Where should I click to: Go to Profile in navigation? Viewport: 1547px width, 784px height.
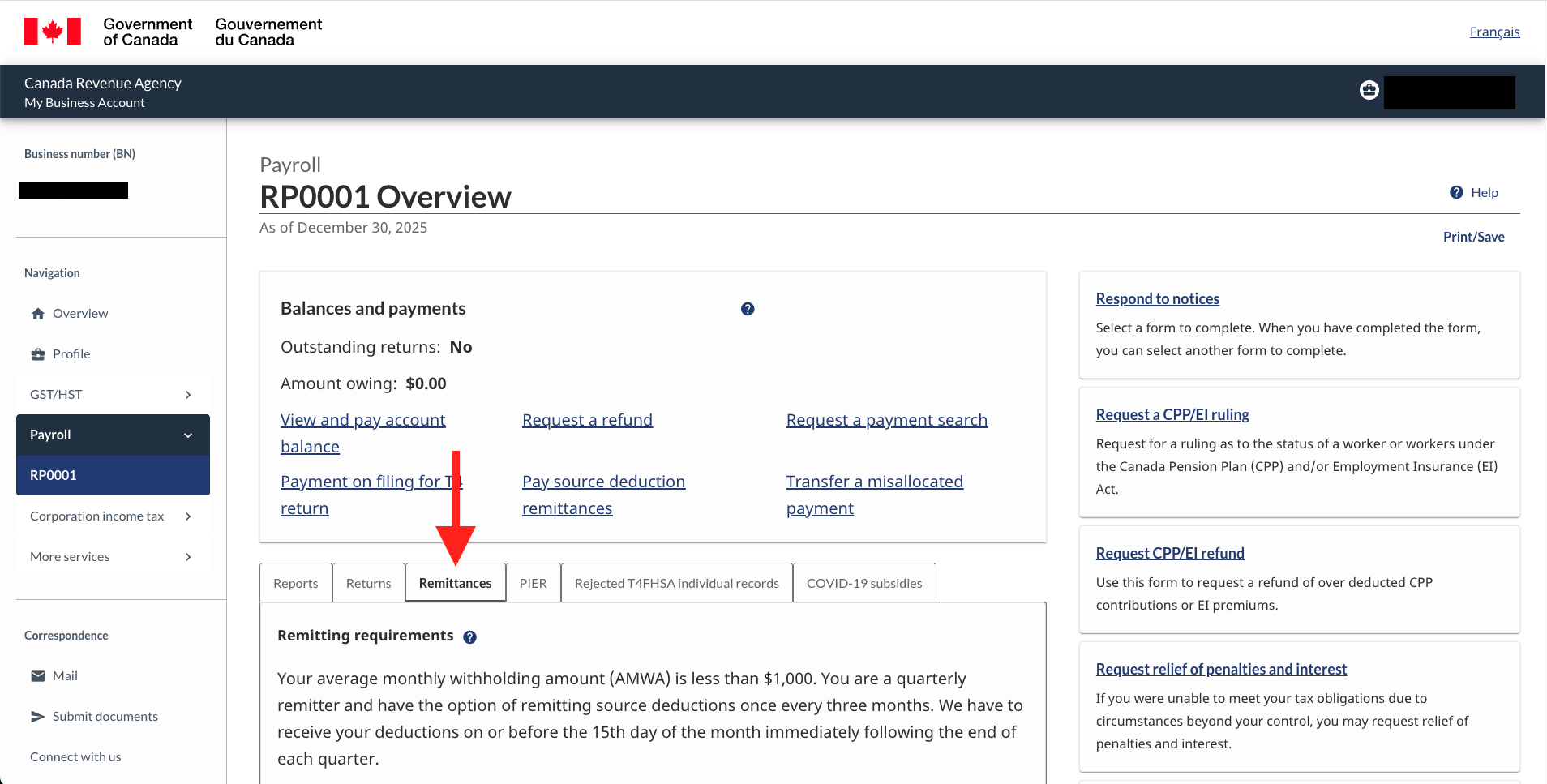point(71,354)
